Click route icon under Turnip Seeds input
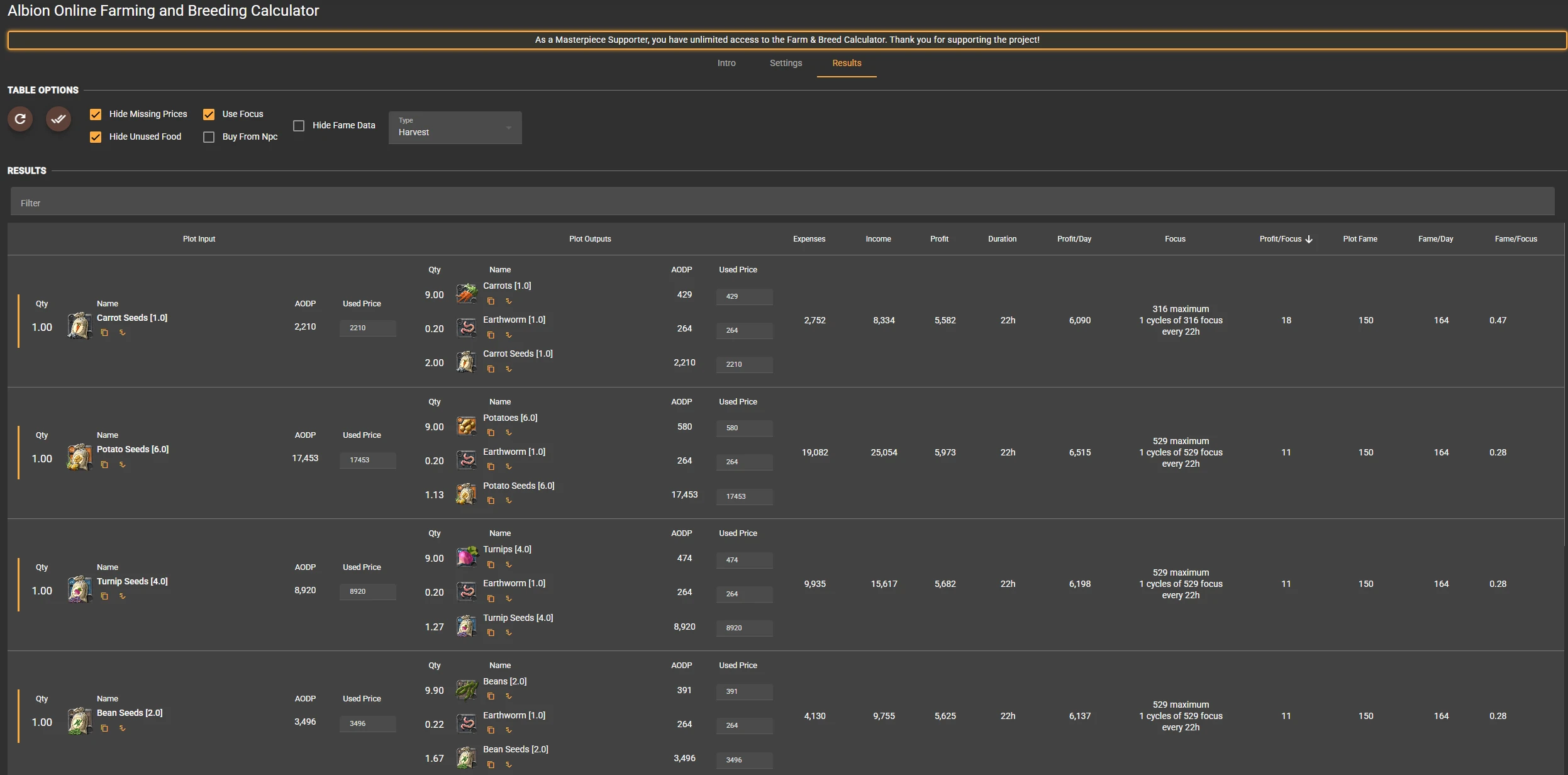 (x=123, y=596)
